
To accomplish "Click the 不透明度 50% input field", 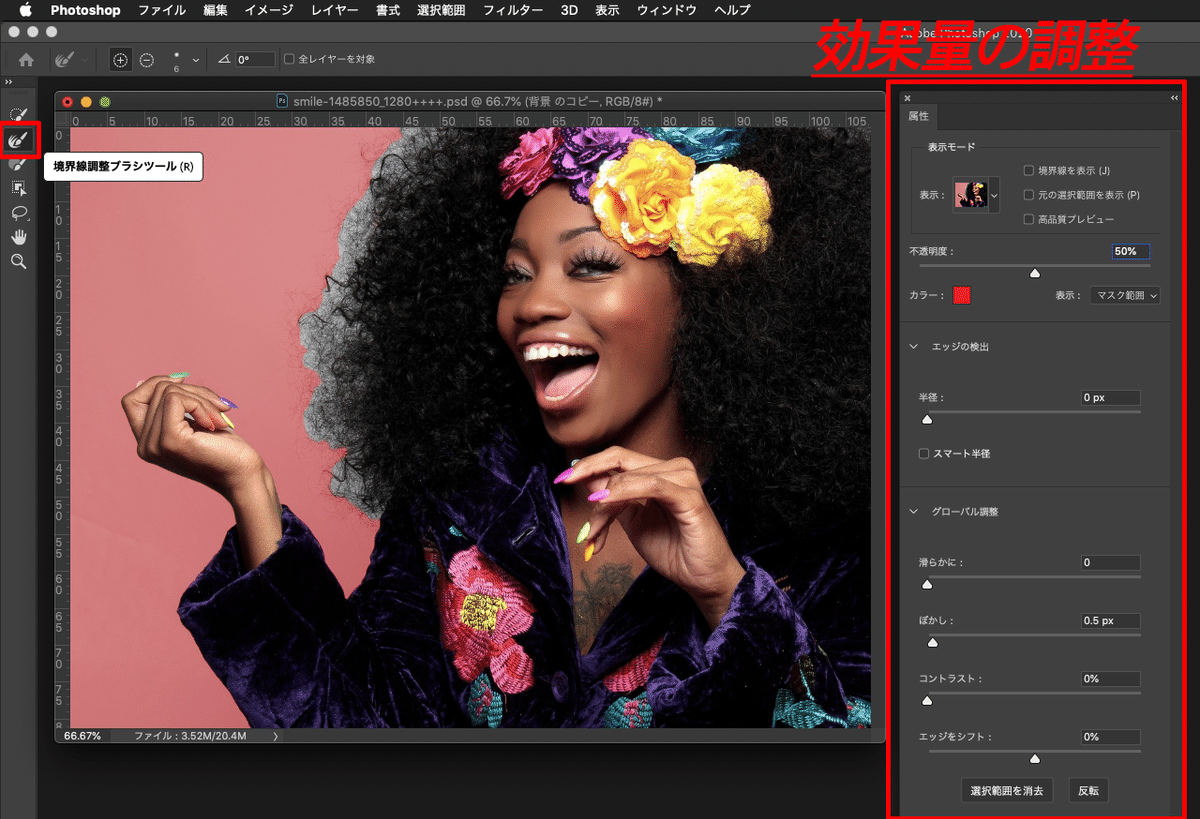I will pyautogui.click(x=1130, y=251).
